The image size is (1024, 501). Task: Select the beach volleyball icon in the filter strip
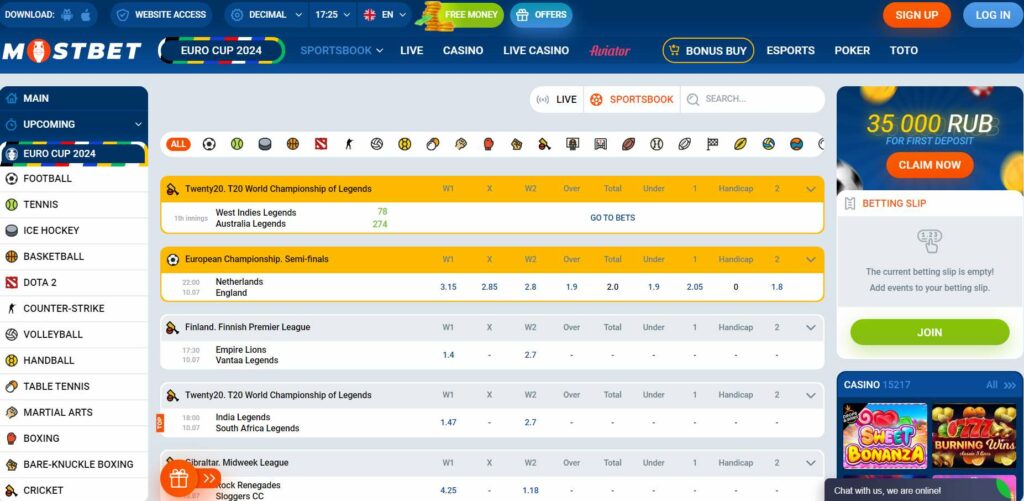click(x=769, y=144)
